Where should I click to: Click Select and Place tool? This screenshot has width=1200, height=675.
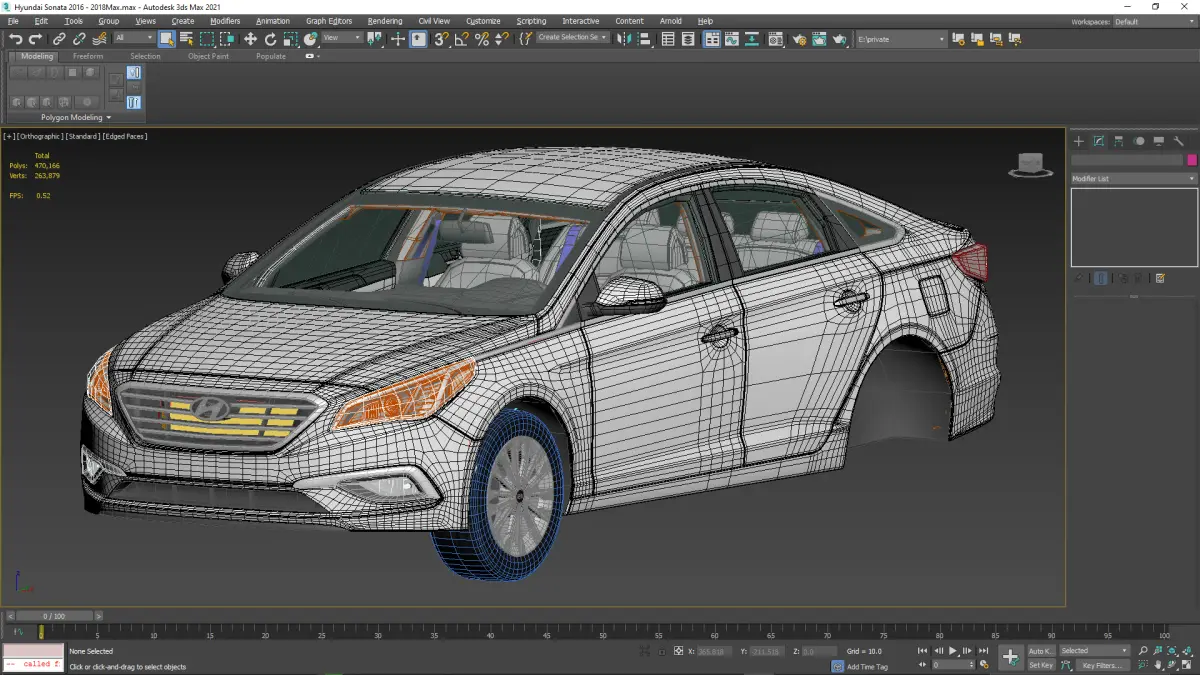[x=311, y=39]
